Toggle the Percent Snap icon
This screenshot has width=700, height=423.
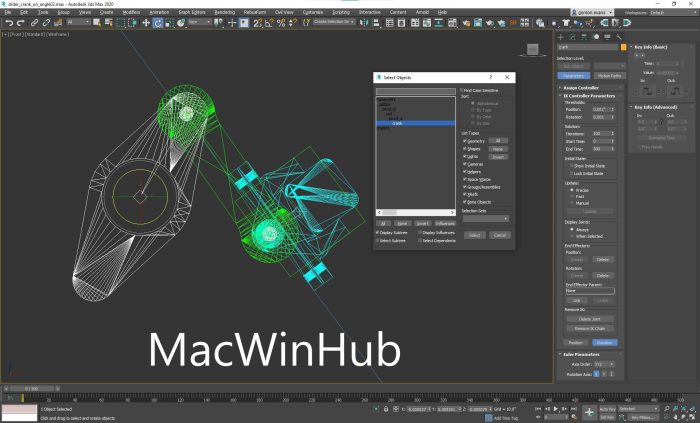[281, 23]
